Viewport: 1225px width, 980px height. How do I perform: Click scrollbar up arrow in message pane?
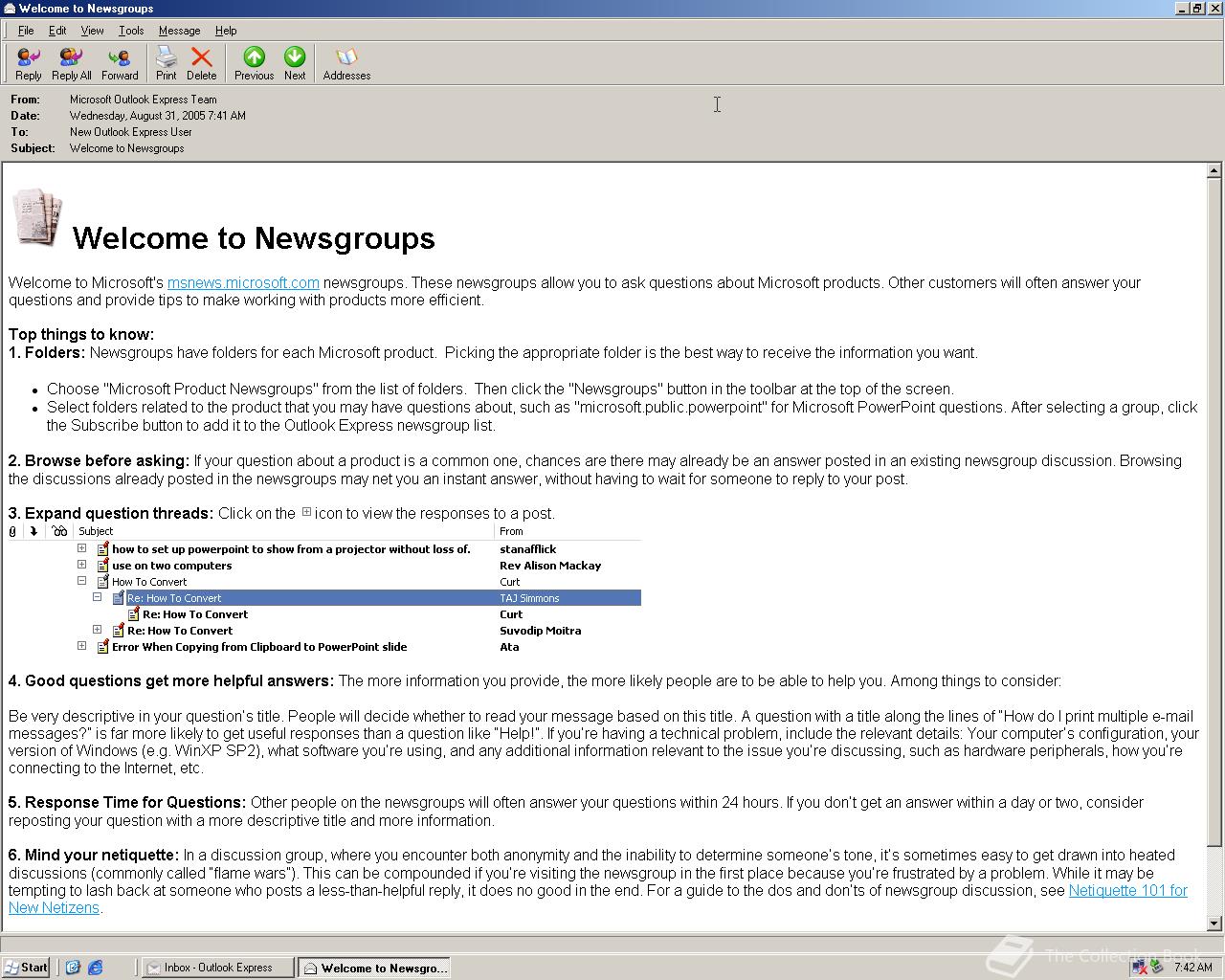point(1214,170)
